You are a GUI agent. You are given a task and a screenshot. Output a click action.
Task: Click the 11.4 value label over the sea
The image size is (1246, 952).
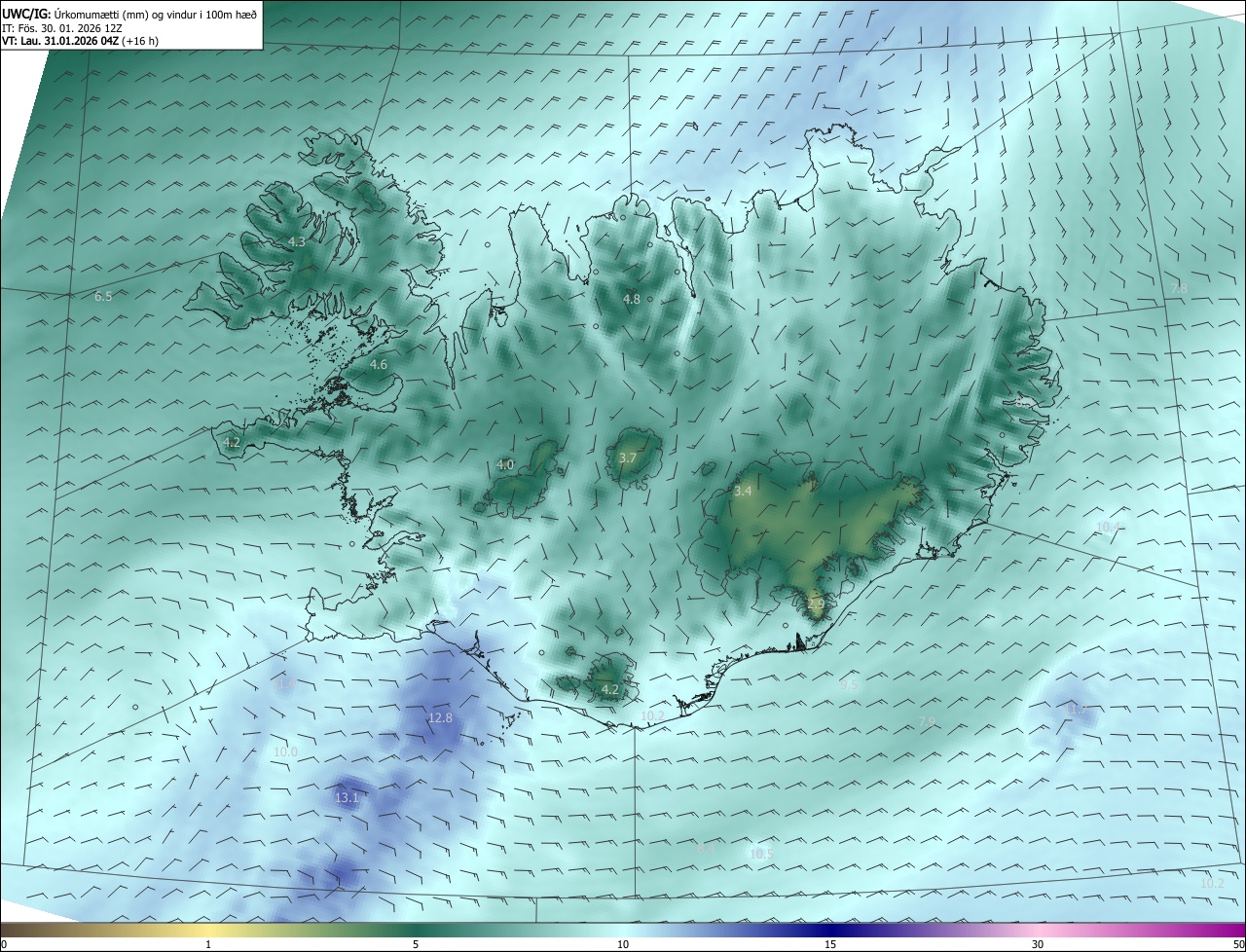[285, 684]
